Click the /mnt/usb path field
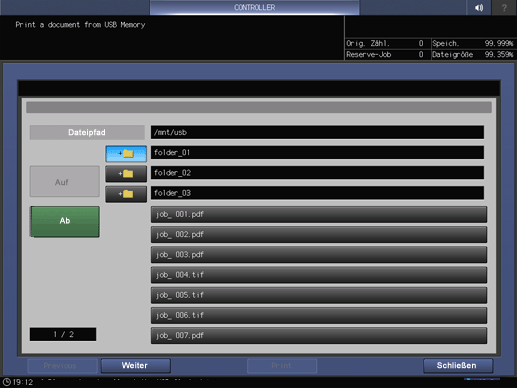 click(x=317, y=132)
